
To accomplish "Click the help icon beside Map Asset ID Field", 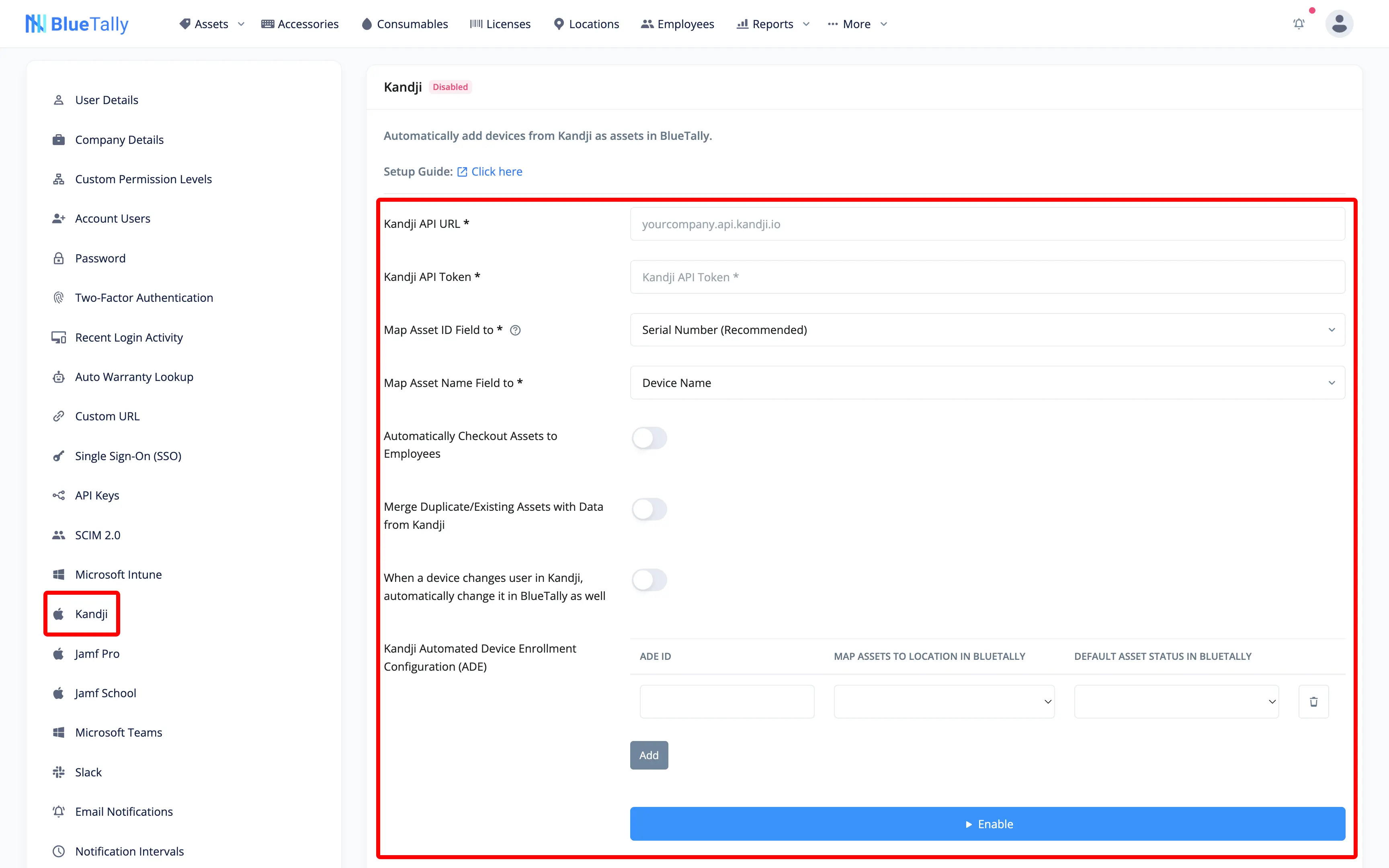I will (515, 330).
